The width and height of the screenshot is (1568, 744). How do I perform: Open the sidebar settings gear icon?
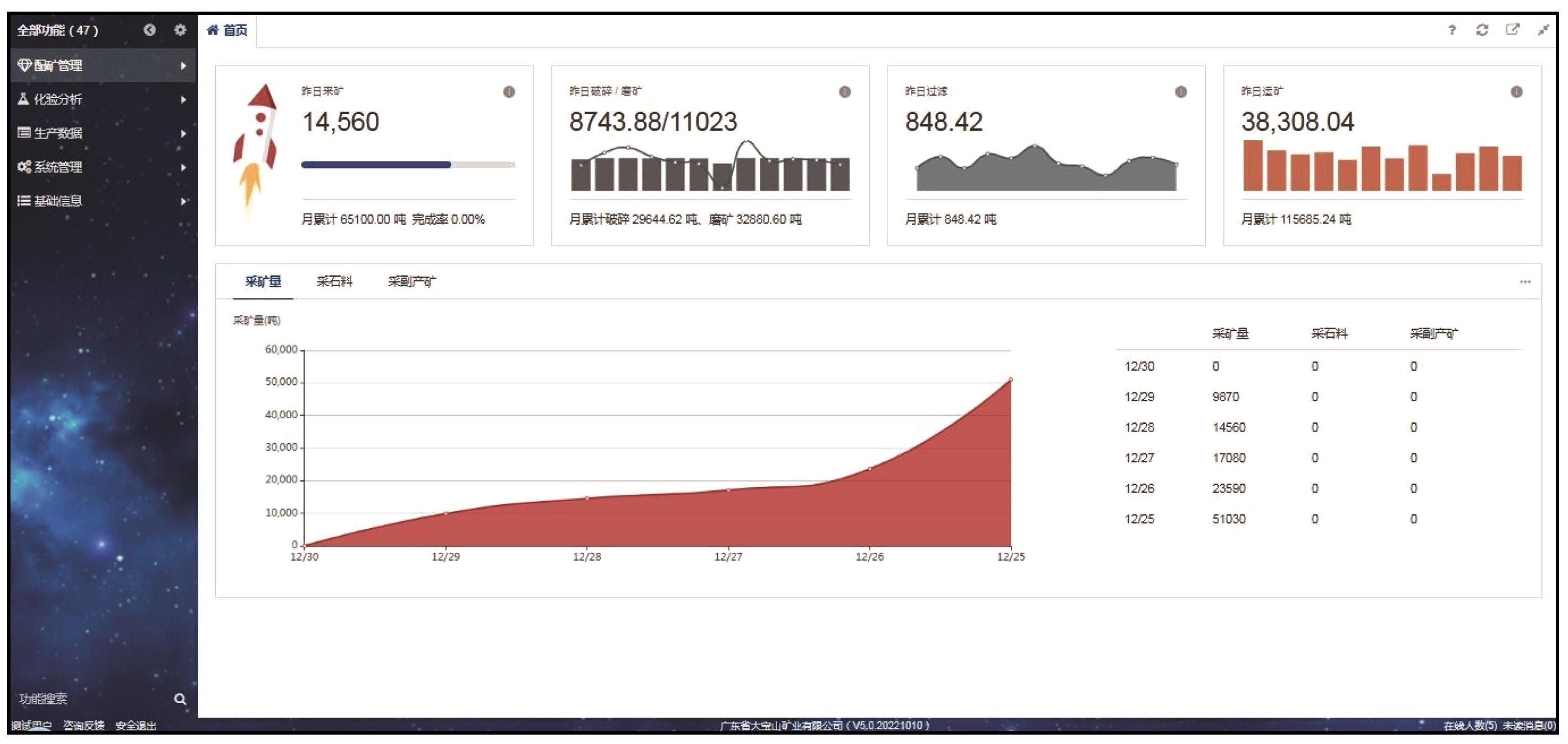click(x=180, y=29)
